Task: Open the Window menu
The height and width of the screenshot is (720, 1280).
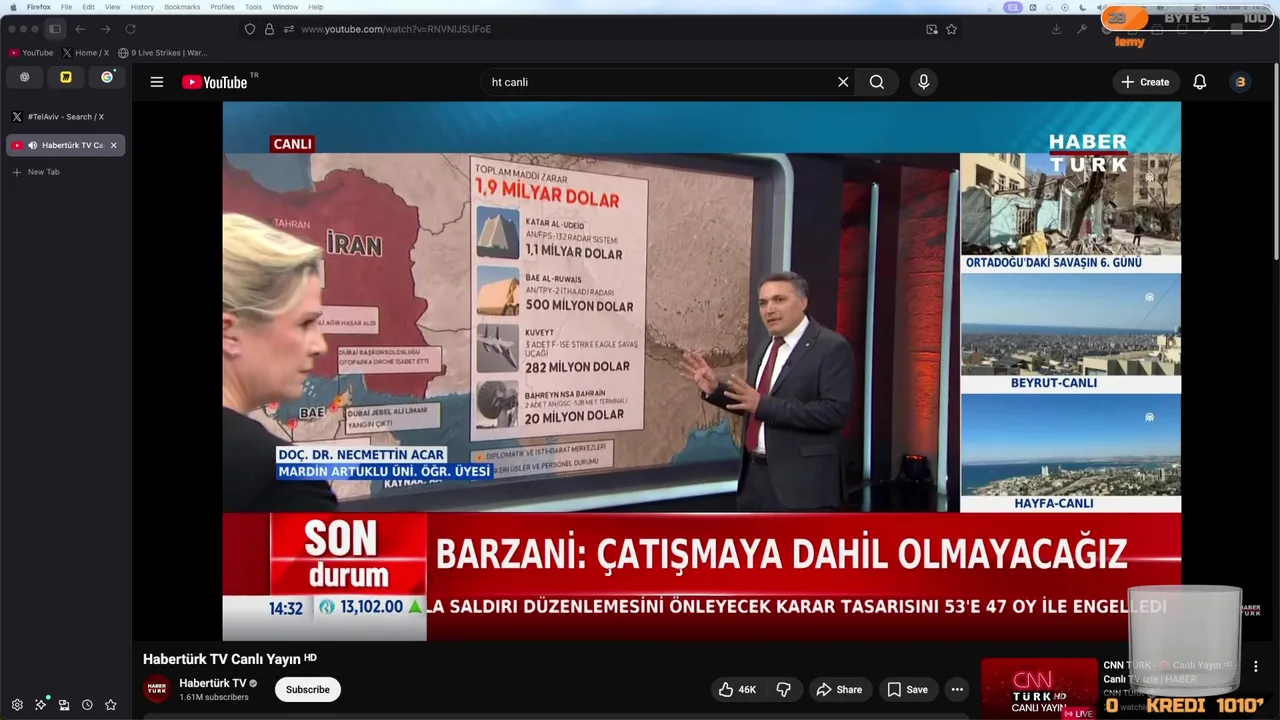Action: [285, 7]
